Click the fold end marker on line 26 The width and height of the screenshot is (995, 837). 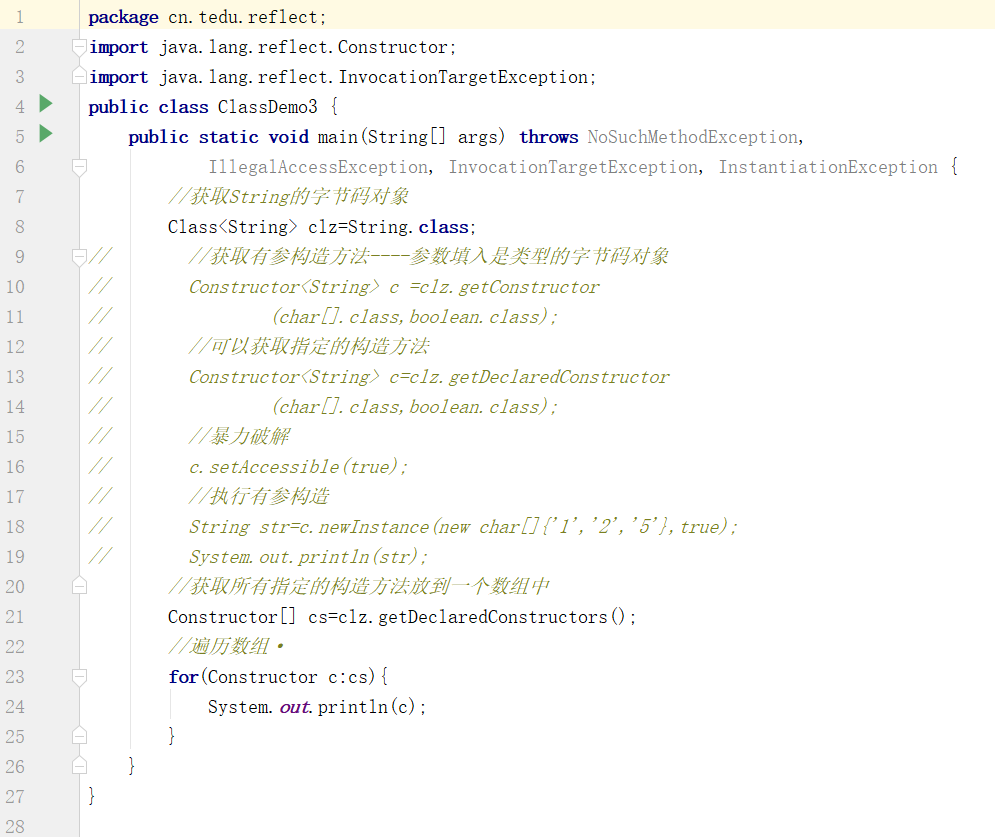pos(79,766)
